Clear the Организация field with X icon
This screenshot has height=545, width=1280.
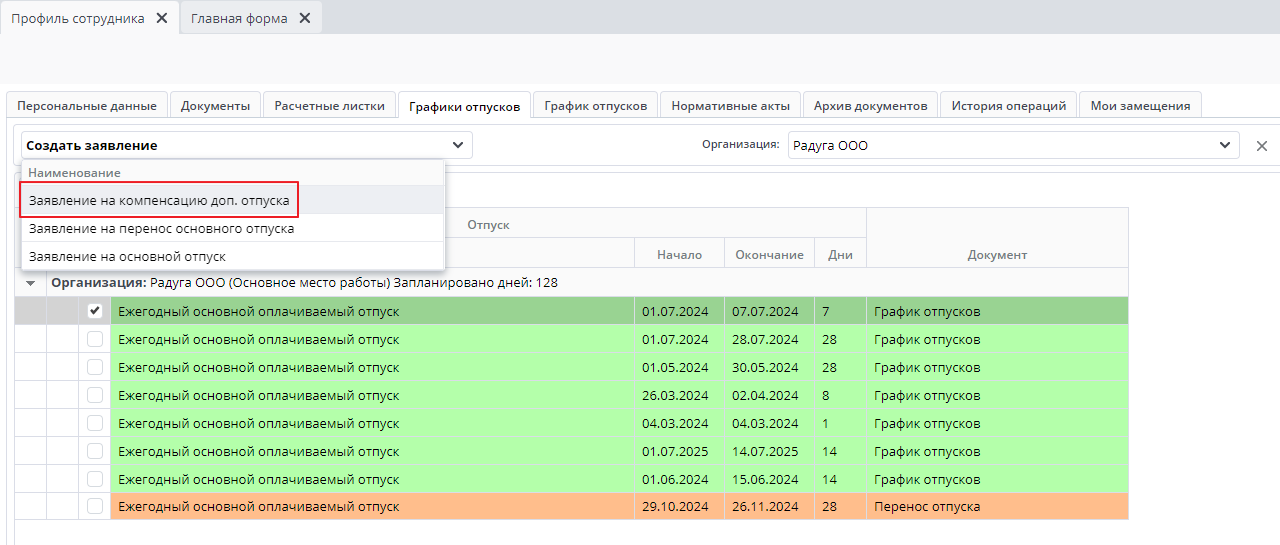coord(1261,146)
